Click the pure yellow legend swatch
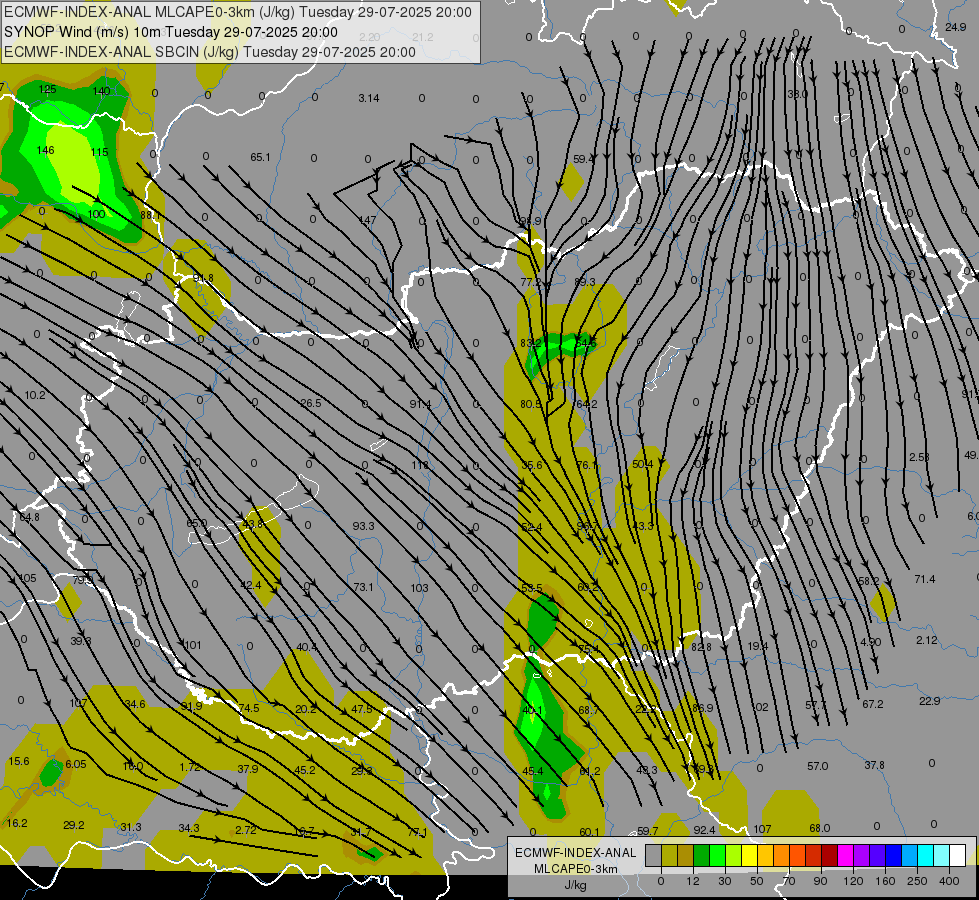The height and width of the screenshot is (900, 979). pos(749,855)
